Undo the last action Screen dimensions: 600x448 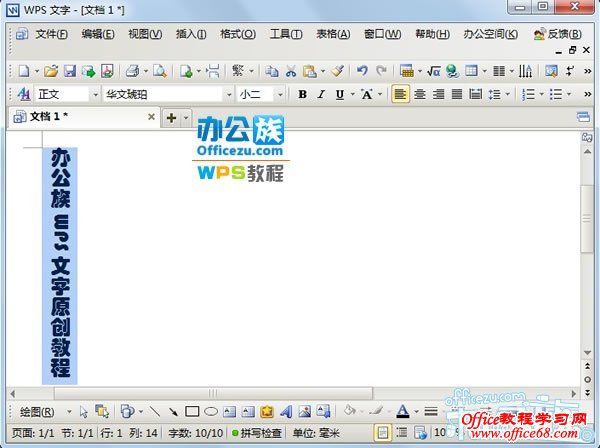click(362, 71)
